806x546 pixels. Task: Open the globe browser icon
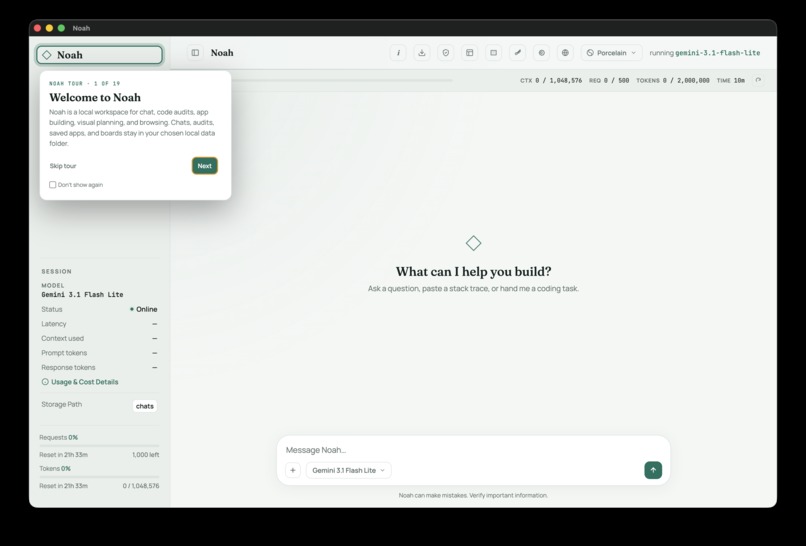[x=565, y=52]
